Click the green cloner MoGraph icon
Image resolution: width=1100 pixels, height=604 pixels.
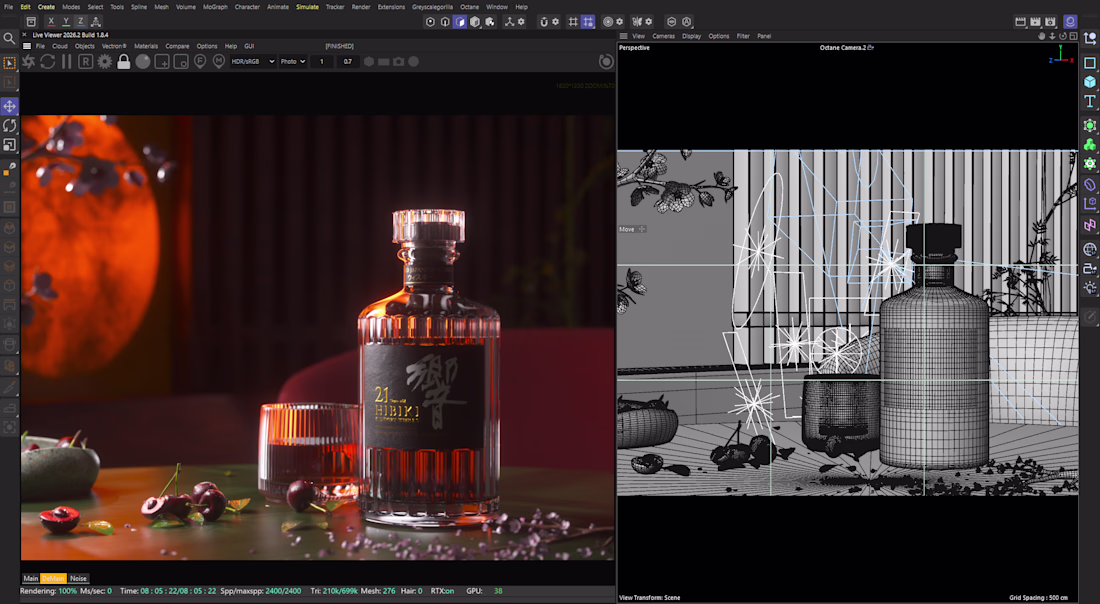click(x=1089, y=145)
